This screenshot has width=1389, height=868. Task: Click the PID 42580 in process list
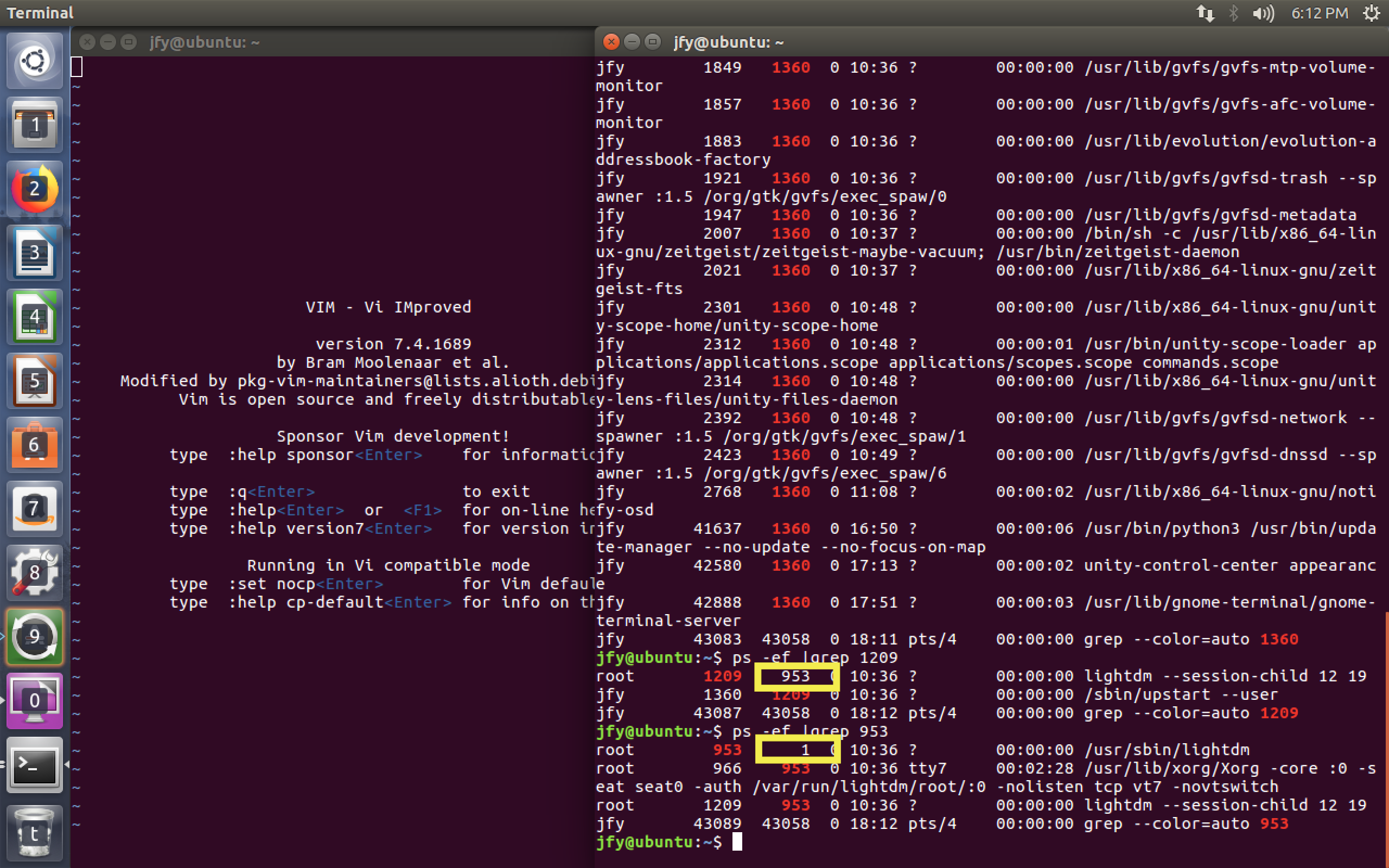pyautogui.click(x=717, y=565)
